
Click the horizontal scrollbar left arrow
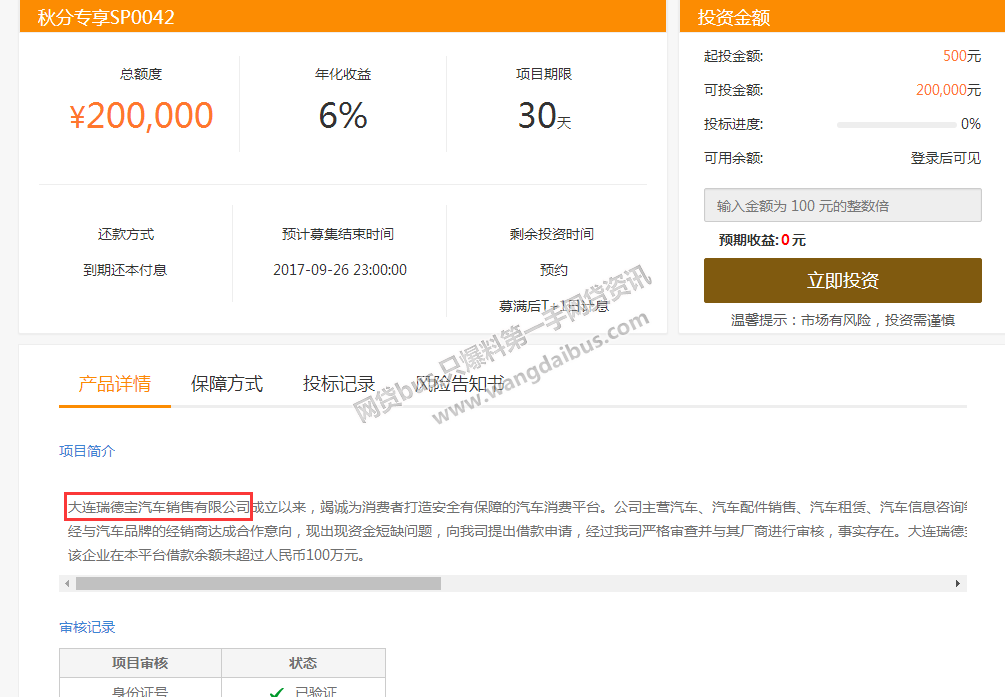(67, 584)
